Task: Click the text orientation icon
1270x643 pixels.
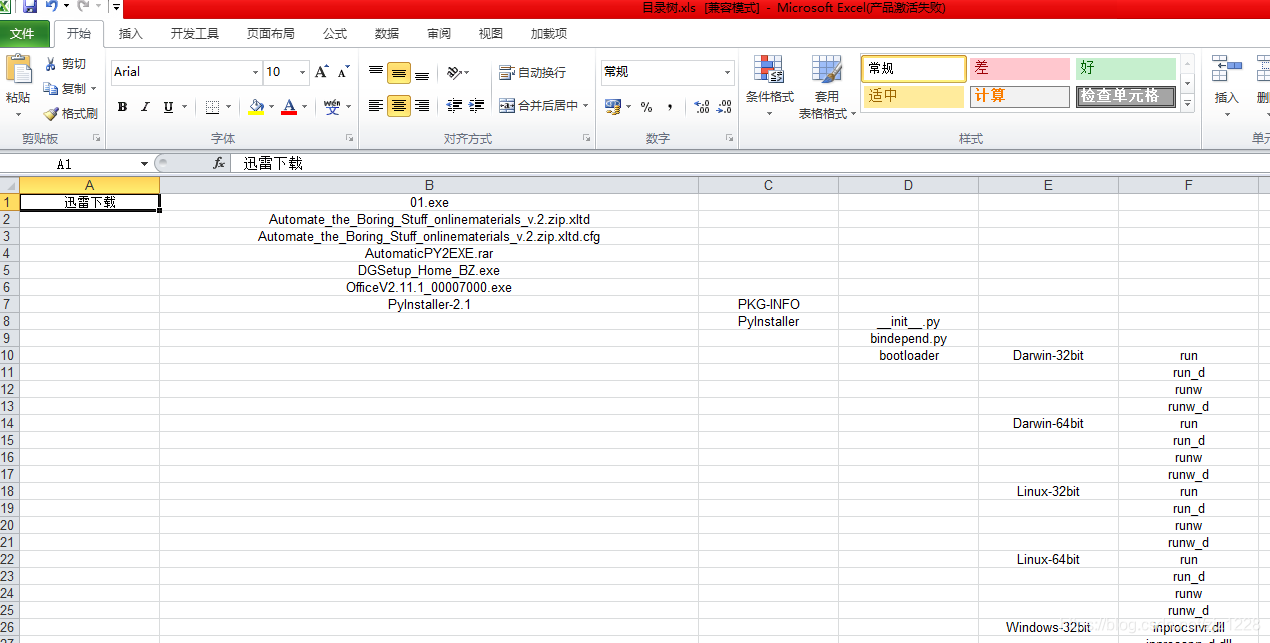Action: (x=454, y=73)
